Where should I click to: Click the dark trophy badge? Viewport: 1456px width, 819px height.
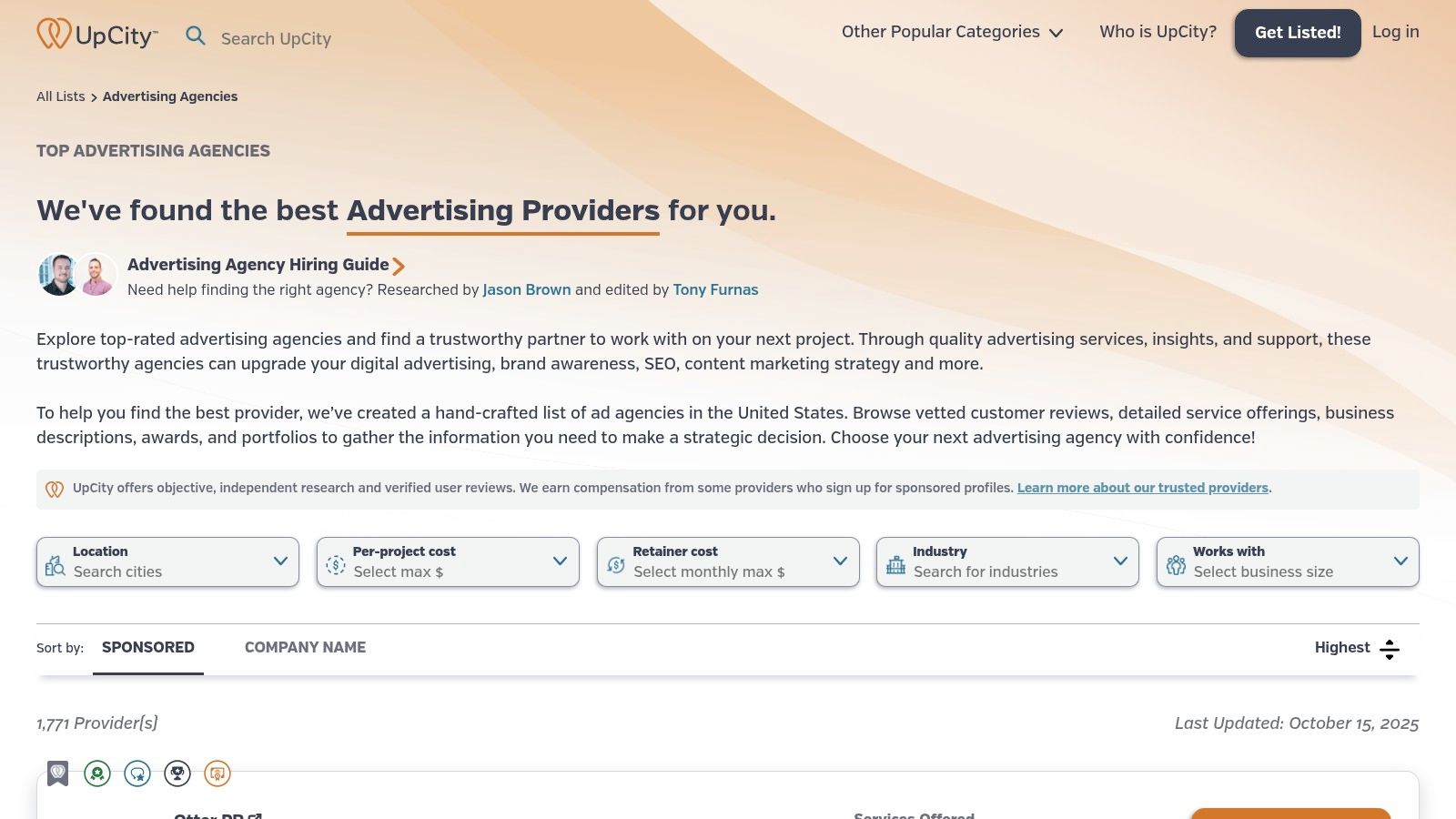pos(177,773)
